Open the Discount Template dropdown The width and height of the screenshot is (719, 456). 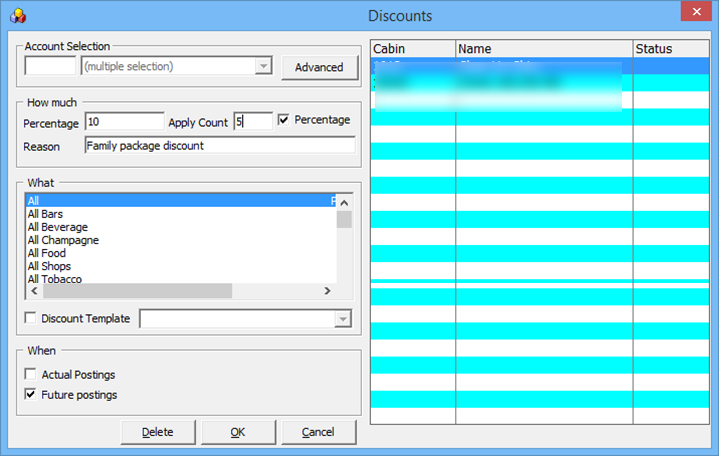343,319
